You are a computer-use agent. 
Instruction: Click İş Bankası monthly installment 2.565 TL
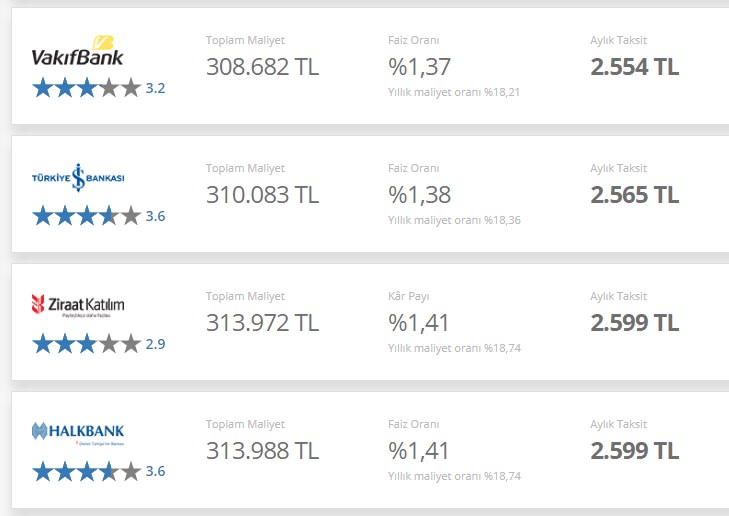tap(635, 194)
